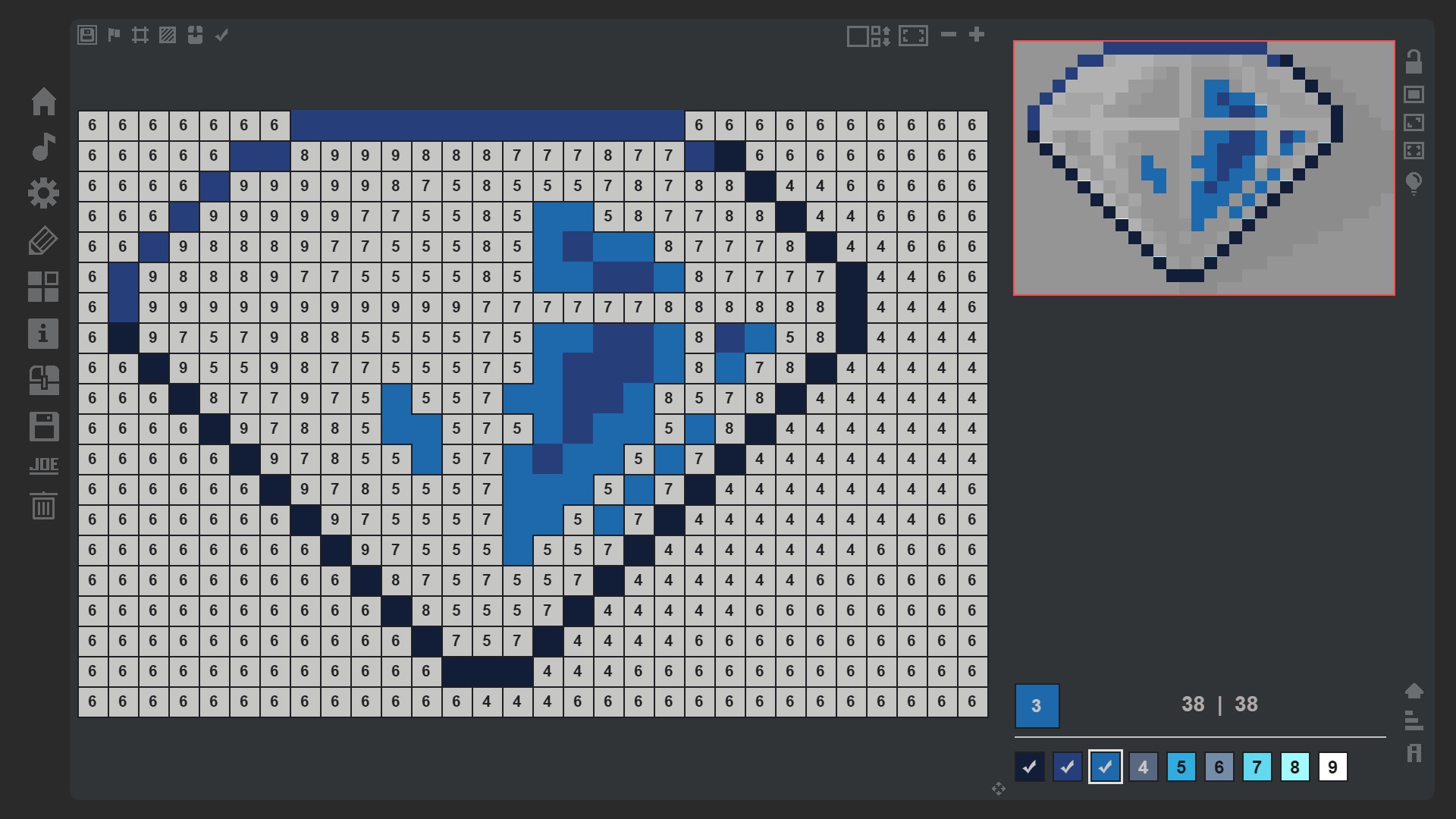Toggle the hatched fill toolbar icon
1456x819 pixels.
click(168, 35)
